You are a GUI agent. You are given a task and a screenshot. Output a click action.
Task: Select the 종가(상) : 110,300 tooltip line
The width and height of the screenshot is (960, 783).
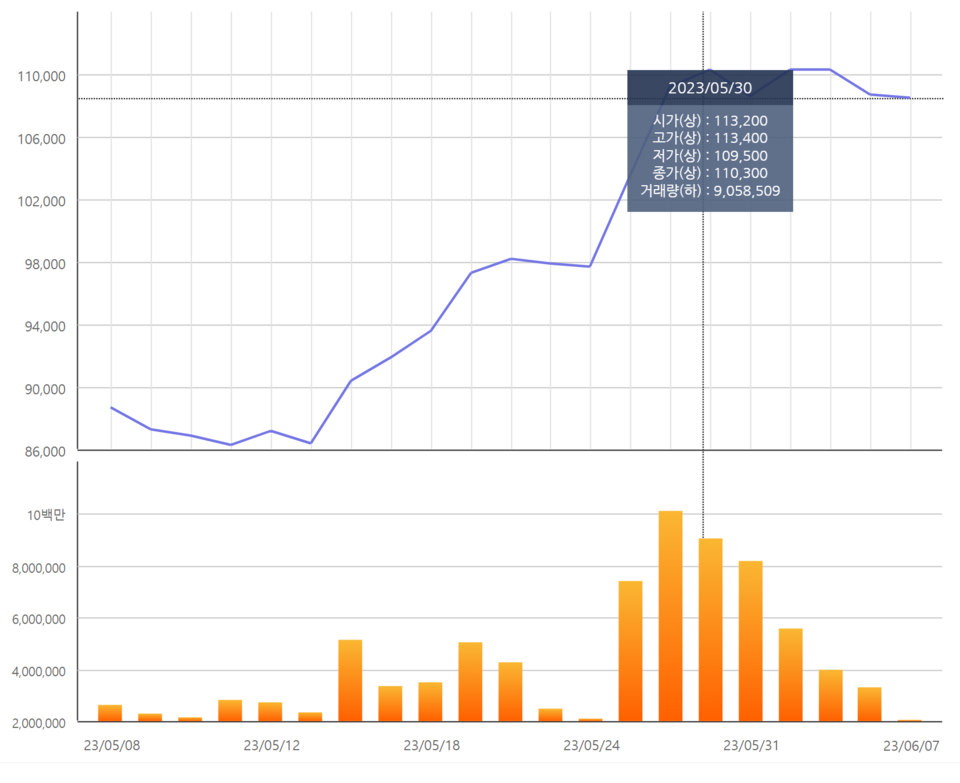pos(710,173)
